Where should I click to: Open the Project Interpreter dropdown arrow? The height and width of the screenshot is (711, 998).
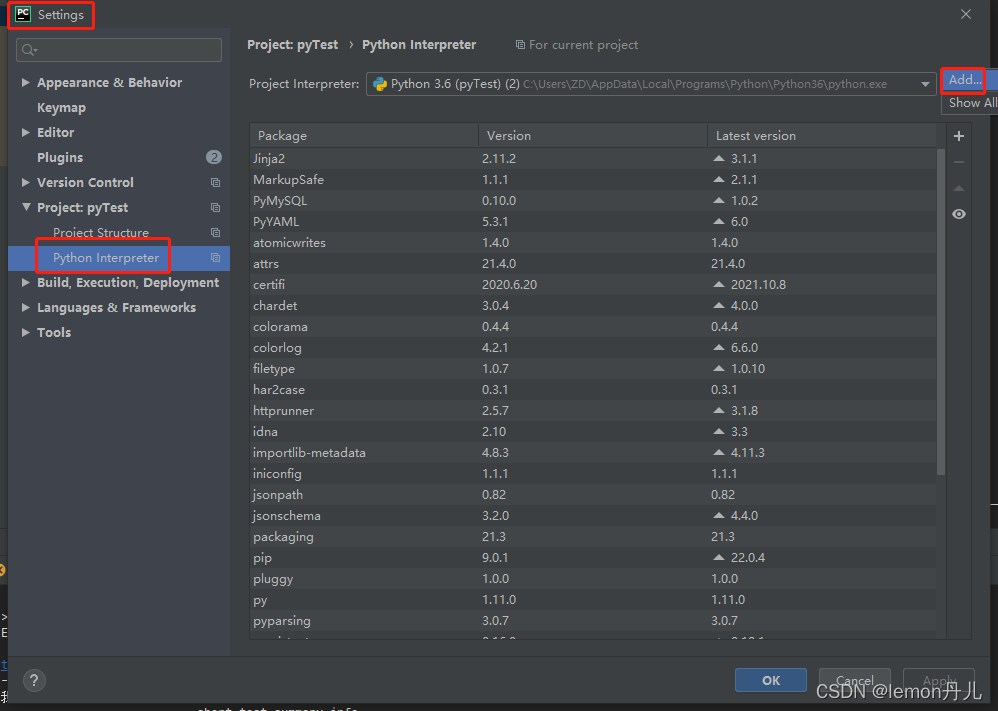coord(925,84)
